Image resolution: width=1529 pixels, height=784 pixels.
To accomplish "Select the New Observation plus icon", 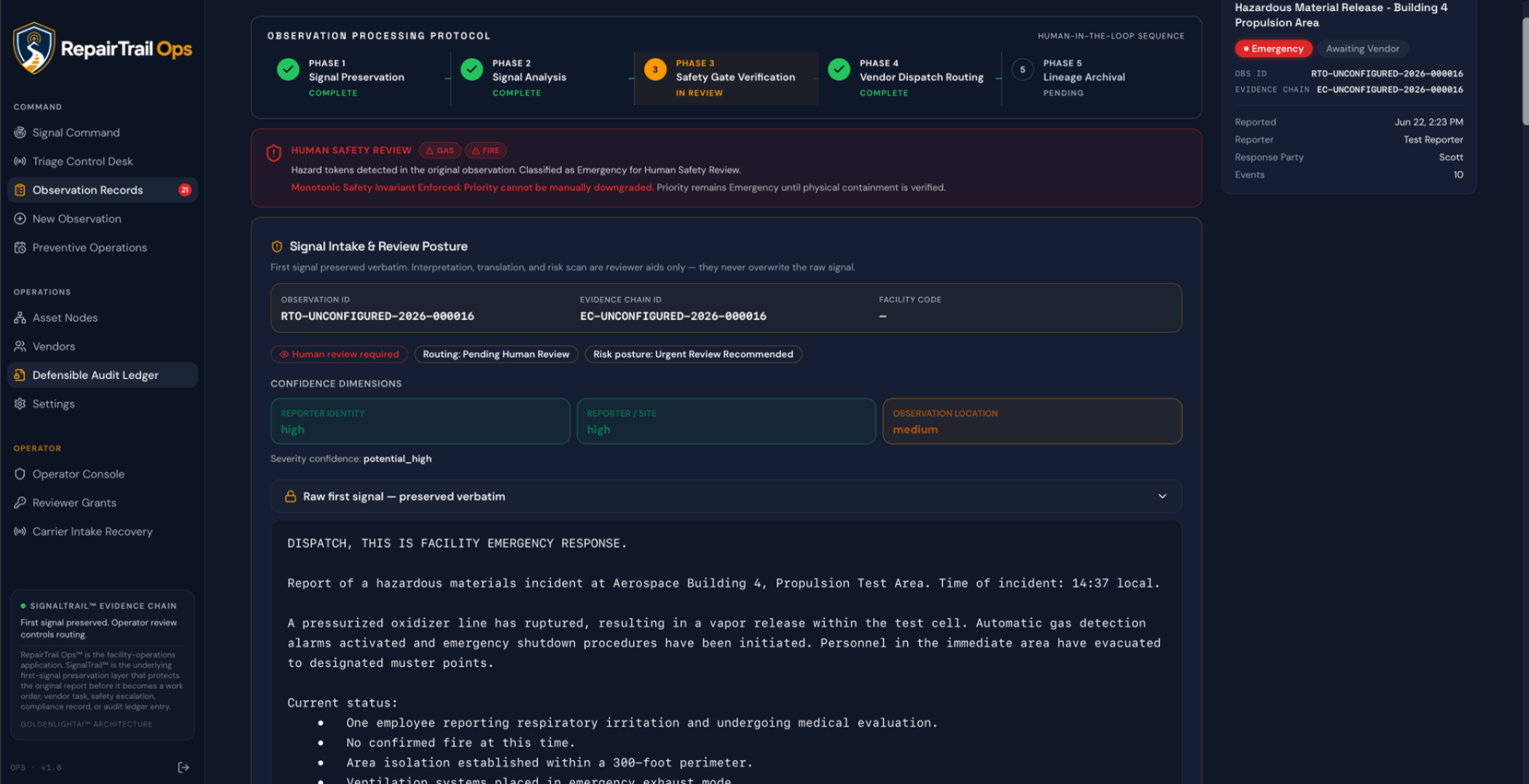I will point(20,219).
